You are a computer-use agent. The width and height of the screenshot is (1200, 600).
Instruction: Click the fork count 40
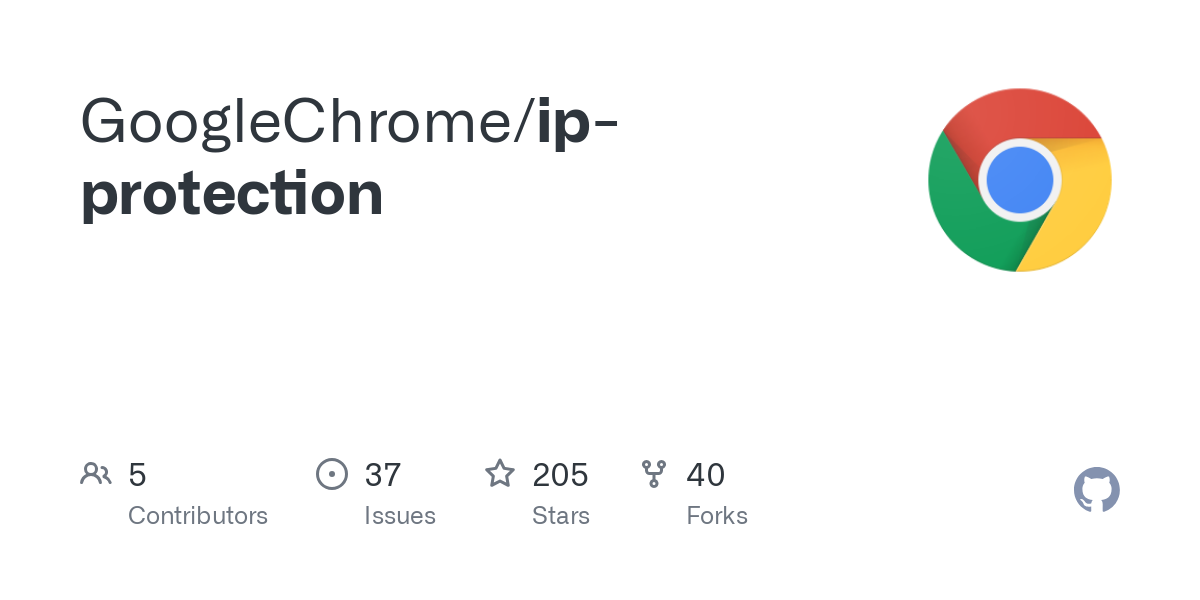706,474
